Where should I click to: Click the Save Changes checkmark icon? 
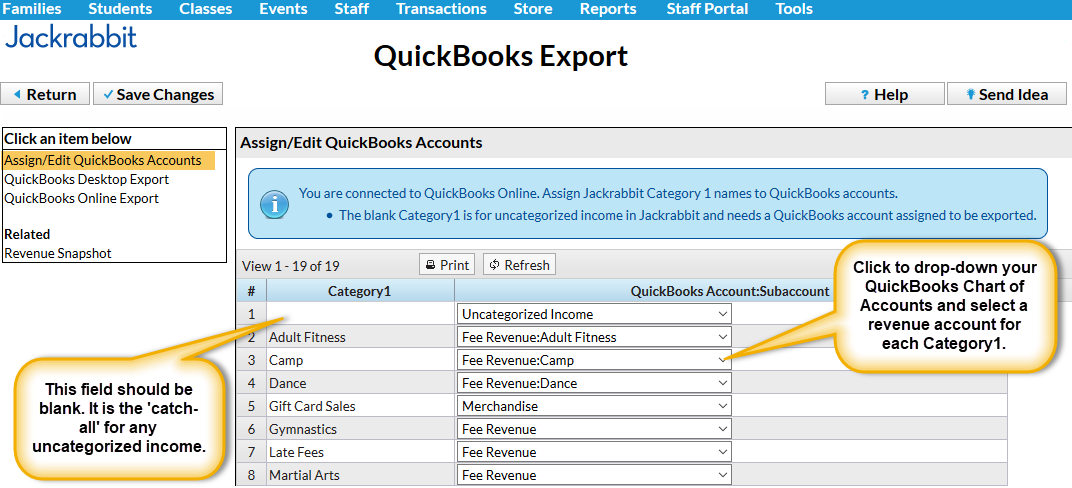[108, 95]
